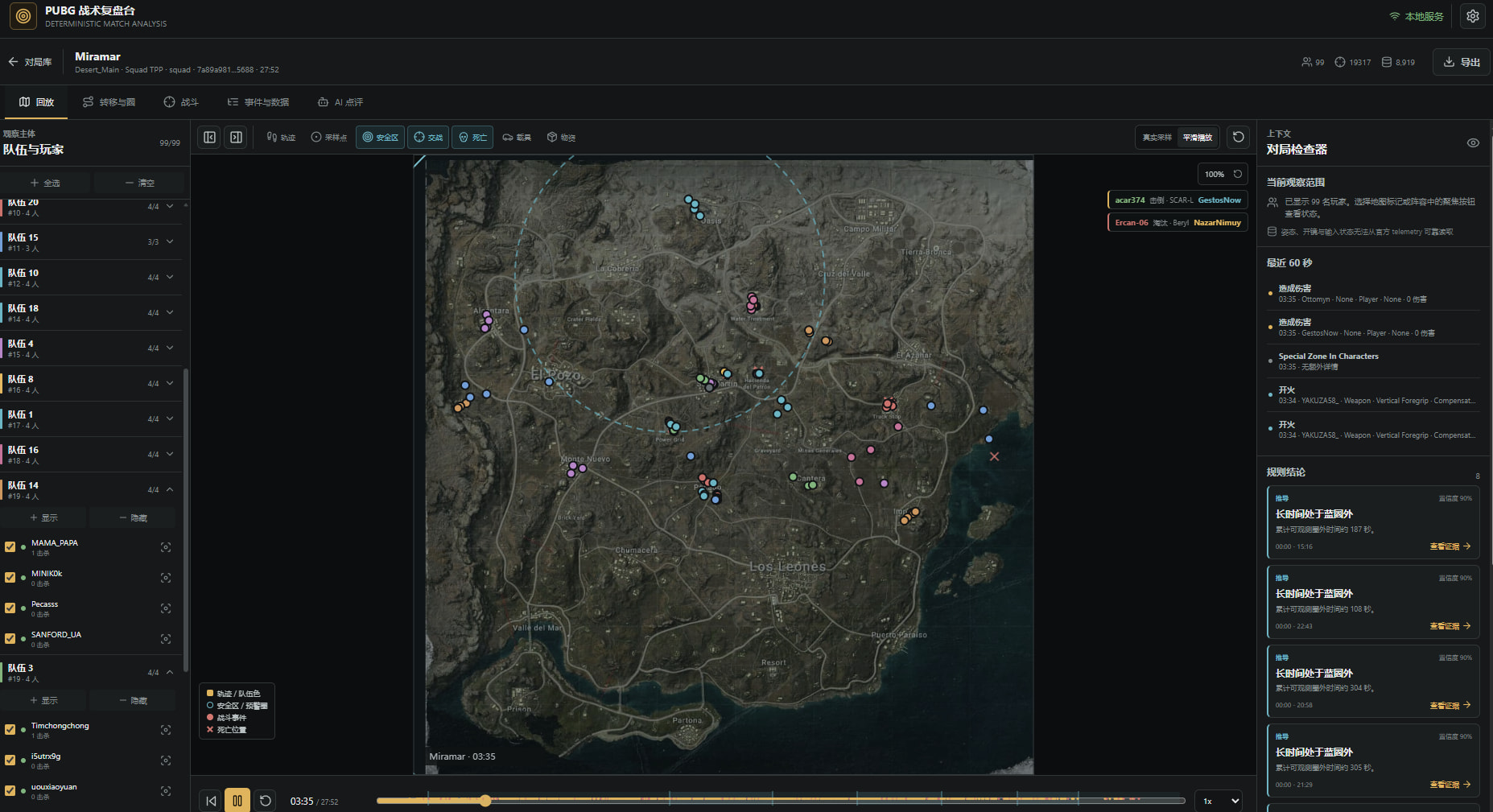Click 显示 under 队伍 14
Viewport: 1493px width, 812px height.
click(43, 517)
